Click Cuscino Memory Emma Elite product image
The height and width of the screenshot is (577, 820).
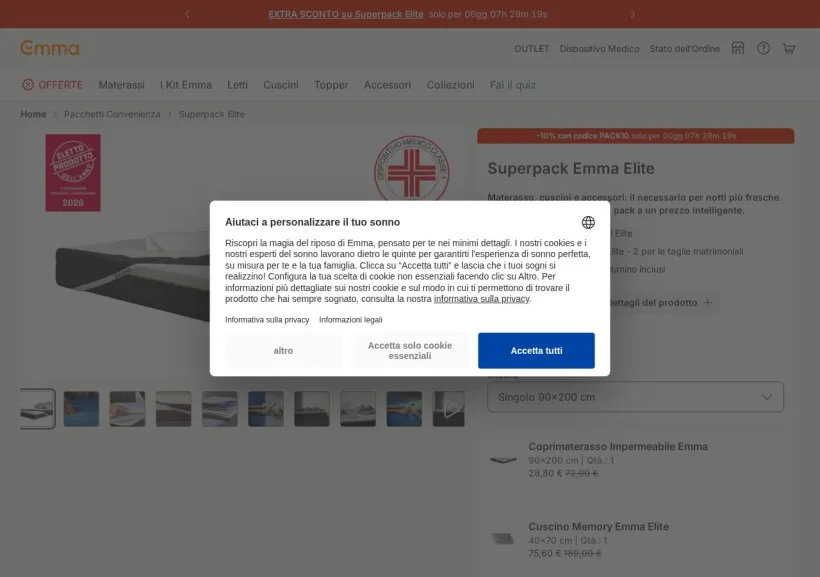[x=503, y=539]
